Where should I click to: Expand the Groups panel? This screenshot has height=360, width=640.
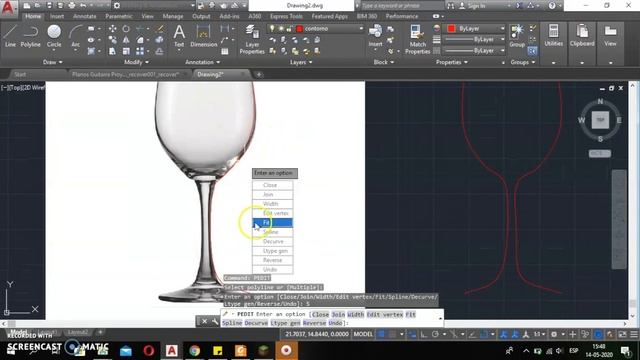522,62
